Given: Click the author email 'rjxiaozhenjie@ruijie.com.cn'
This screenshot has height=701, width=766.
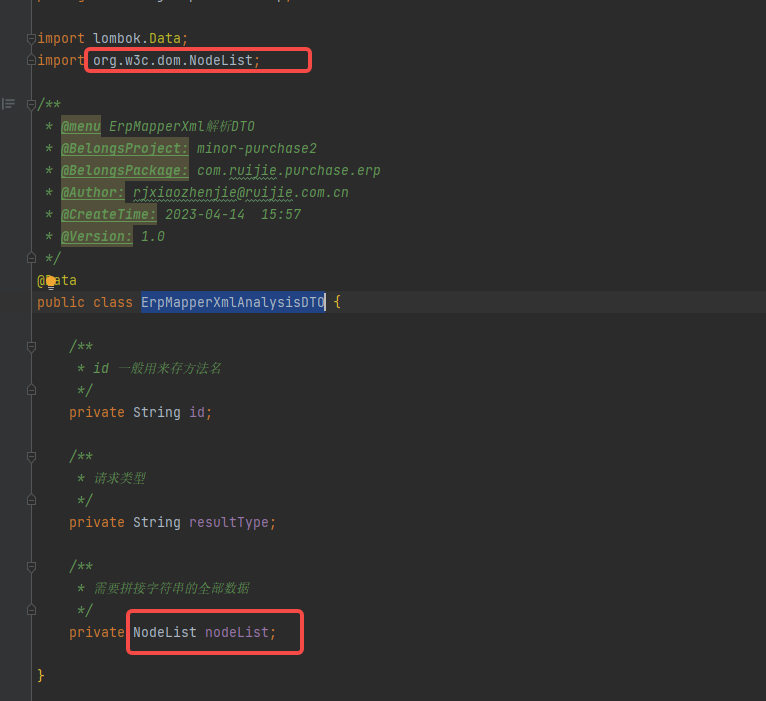Looking at the screenshot, I should (x=241, y=192).
